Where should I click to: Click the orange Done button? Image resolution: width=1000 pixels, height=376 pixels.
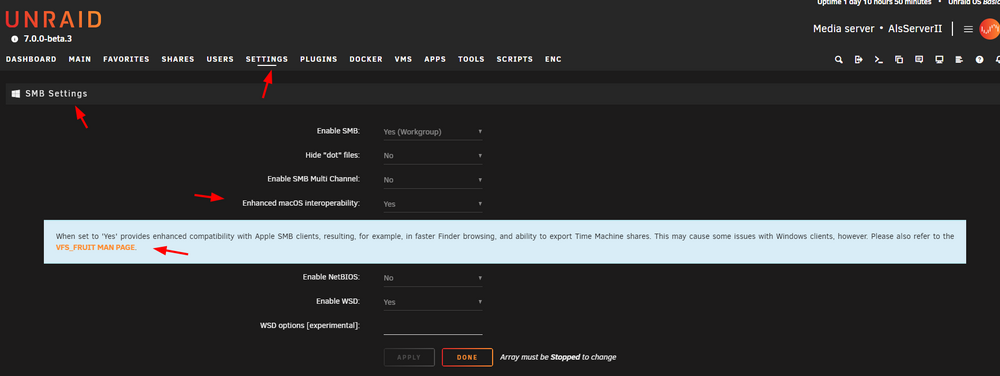tap(467, 358)
